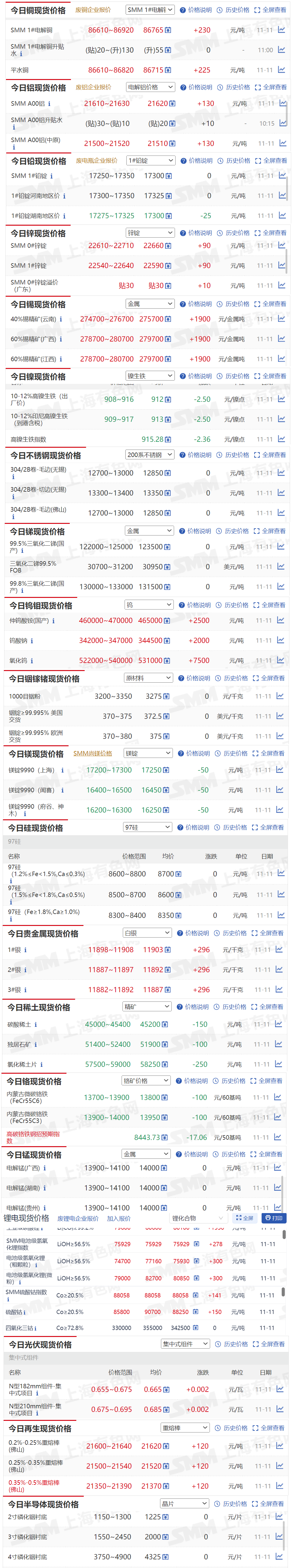Open 历史价格 in aluminum section
293x1568 pixels.
(x=234, y=87)
